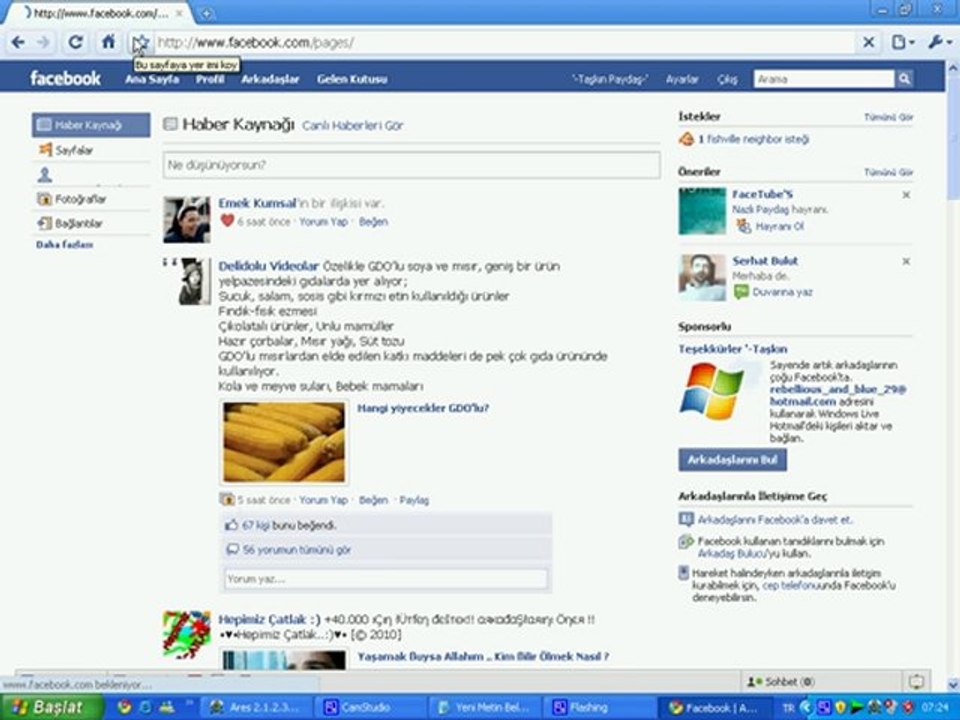This screenshot has height=720, width=960.
Task: Bookmark this page with the star icon
Action: pyautogui.click(x=141, y=43)
